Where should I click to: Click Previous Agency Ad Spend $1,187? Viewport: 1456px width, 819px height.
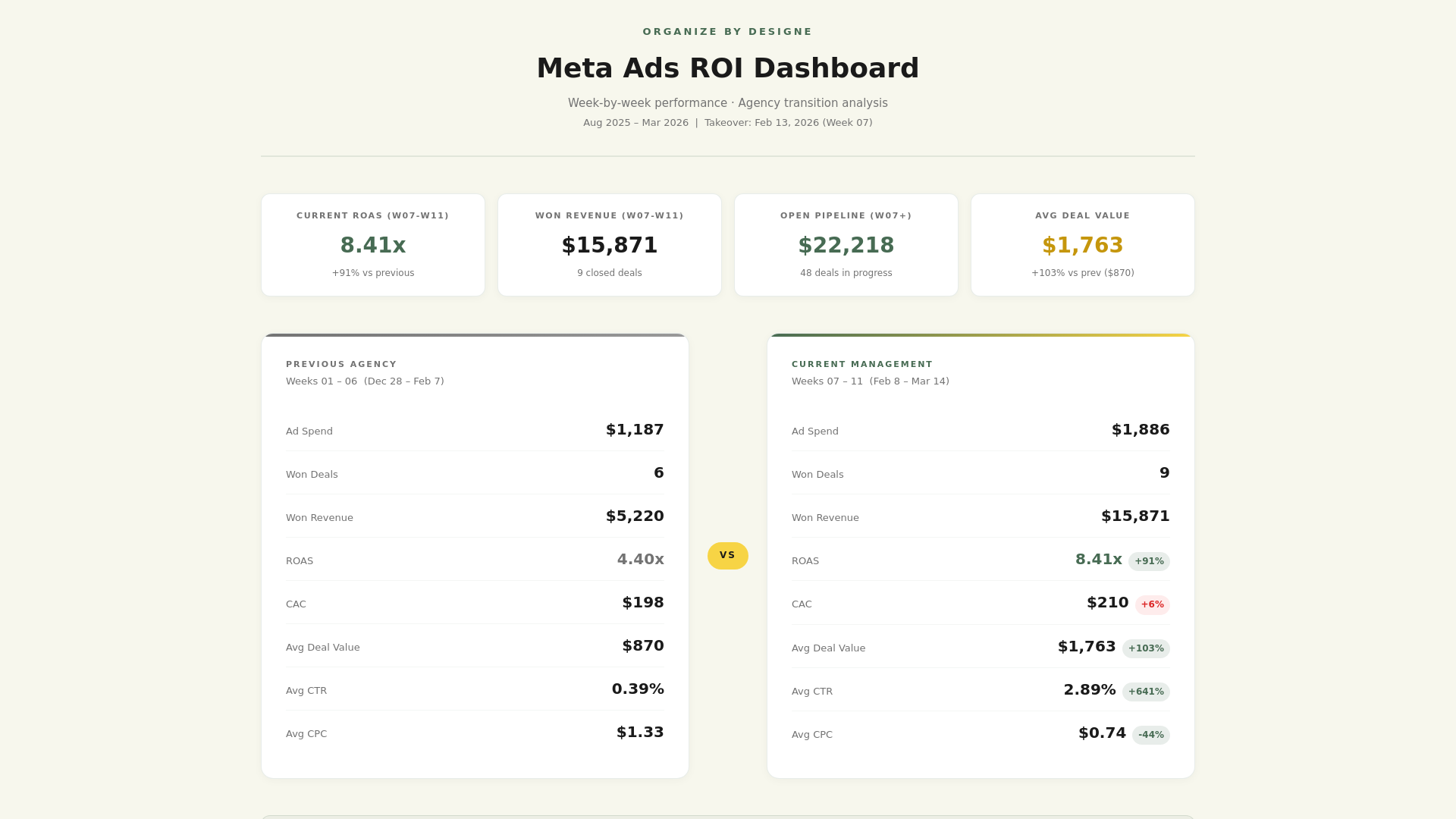click(635, 430)
